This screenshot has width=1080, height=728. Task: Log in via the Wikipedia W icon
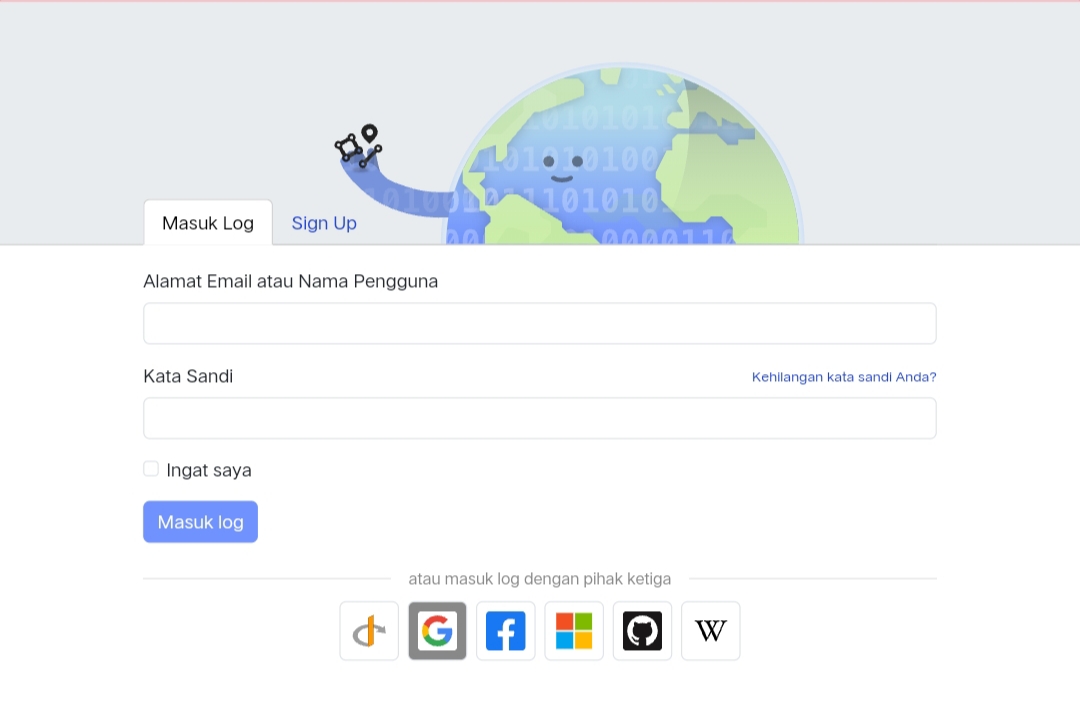(x=711, y=631)
